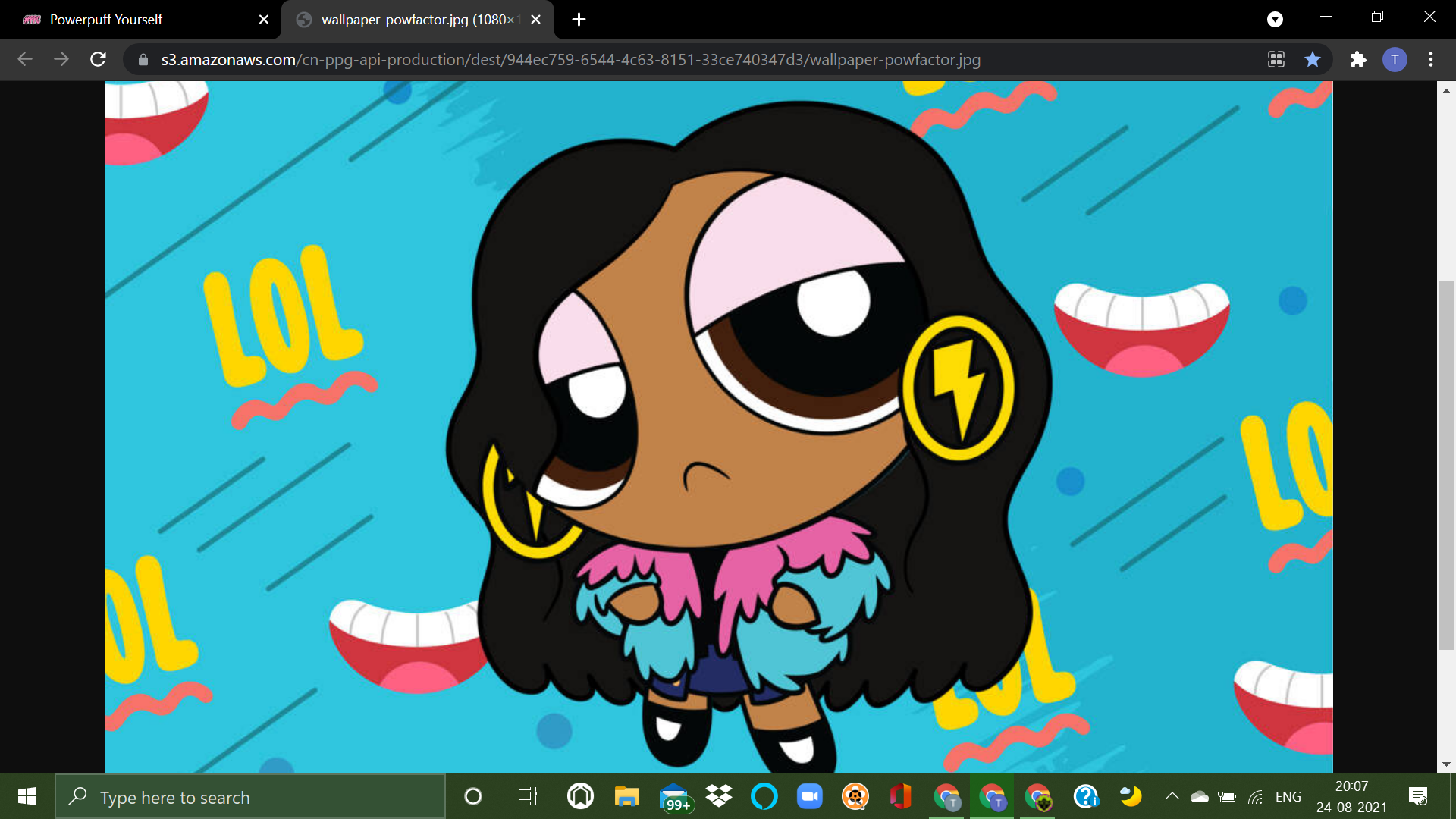Image resolution: width=1456 pixels, height=819 pixels.
Task: Open Zoom from the taskbar
Action: click(x=809, y=796)
